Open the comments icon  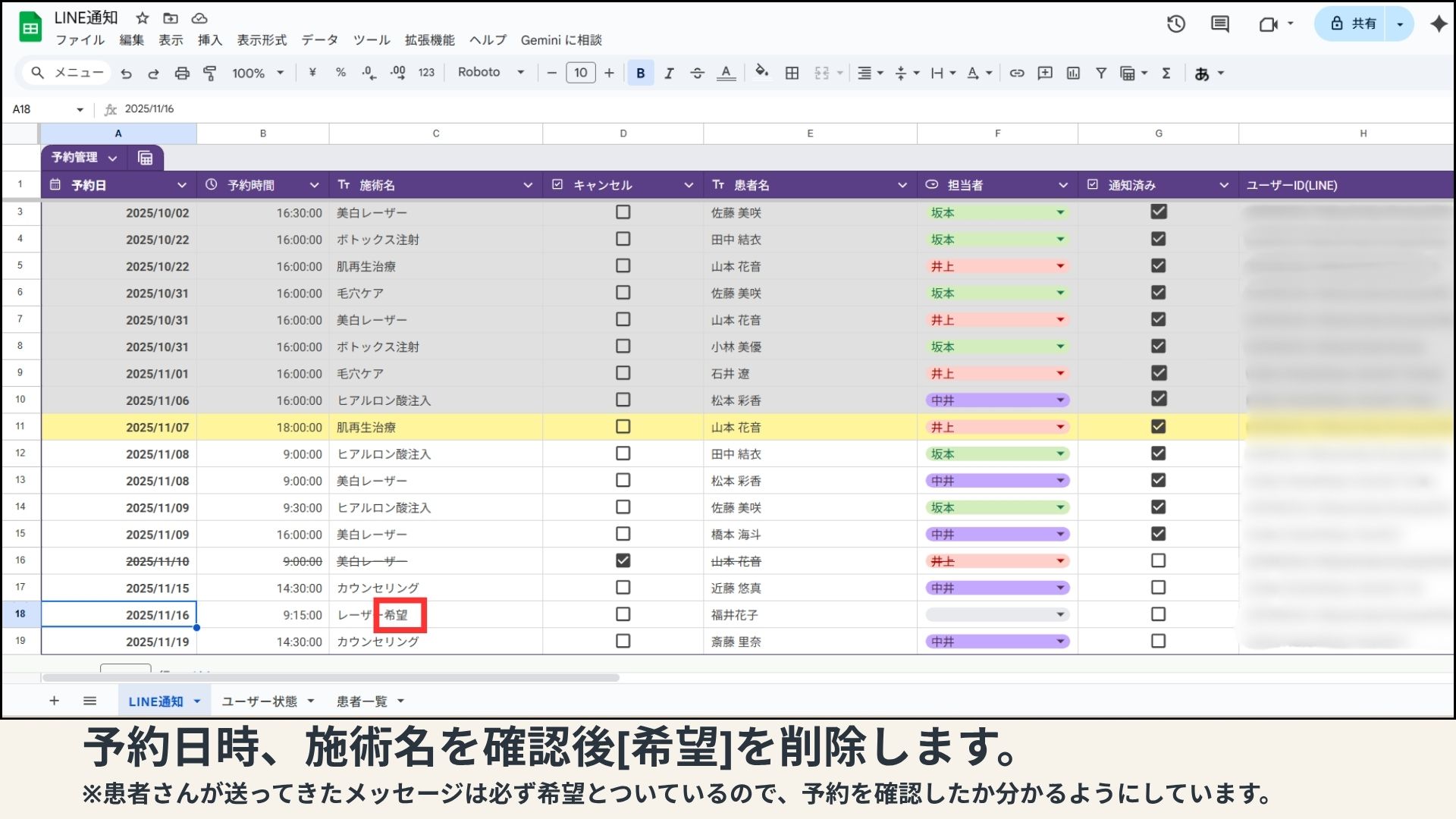(x=1219, y=24)
